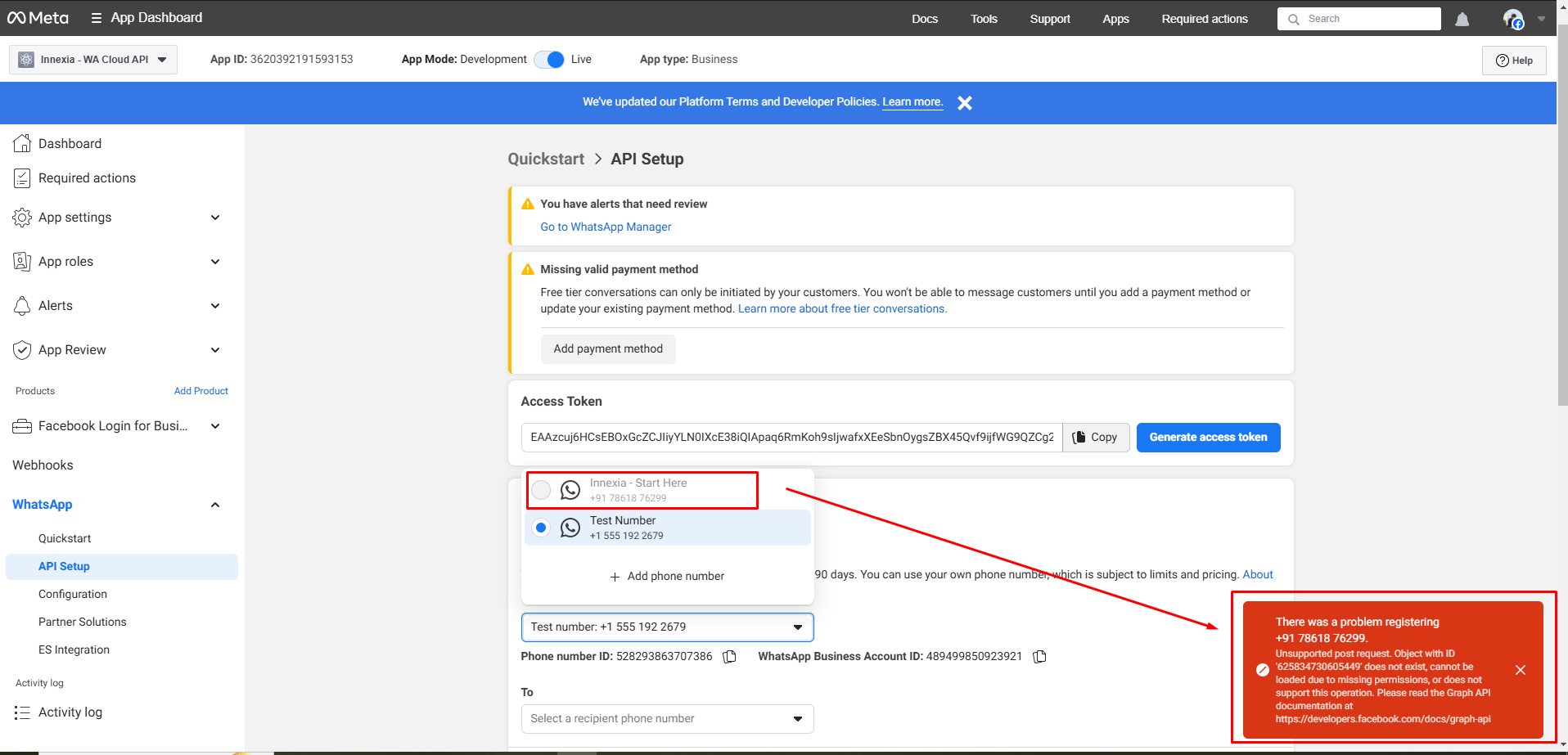Select the Innexia - Start Here radio button
The image size is (1568, 755).
(541, 490)
